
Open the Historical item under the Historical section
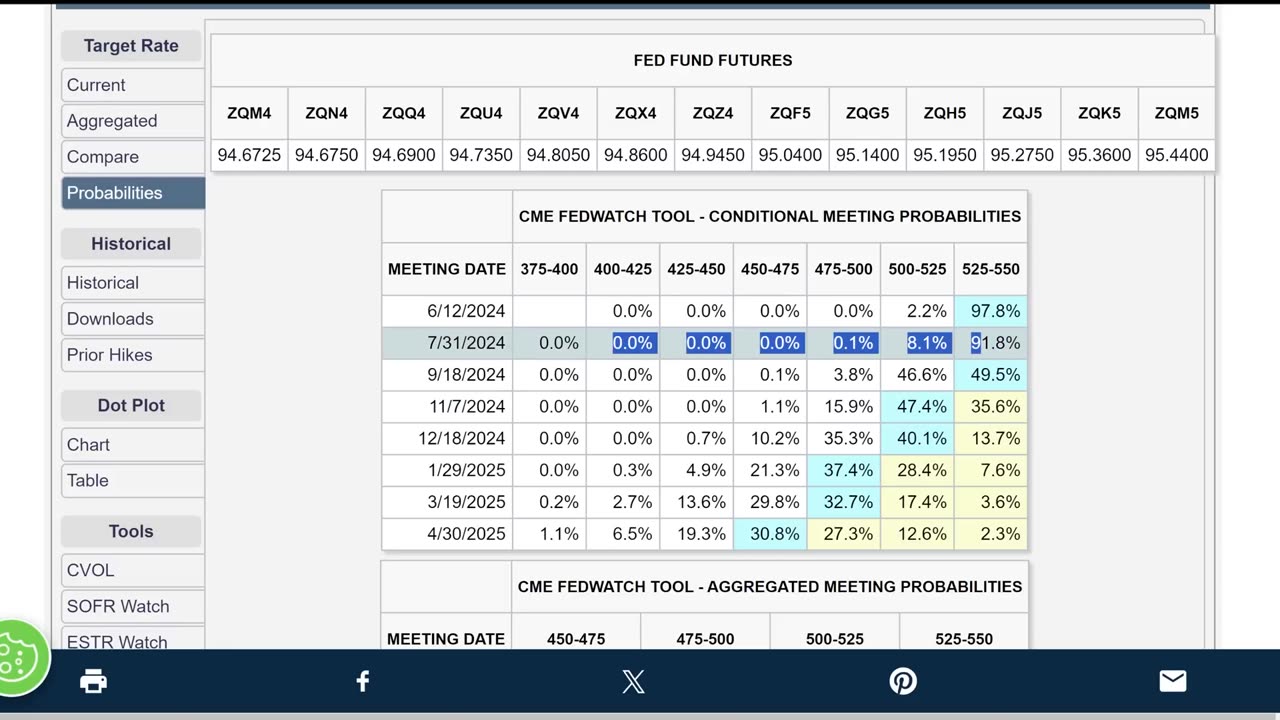[x=133, y=283]
